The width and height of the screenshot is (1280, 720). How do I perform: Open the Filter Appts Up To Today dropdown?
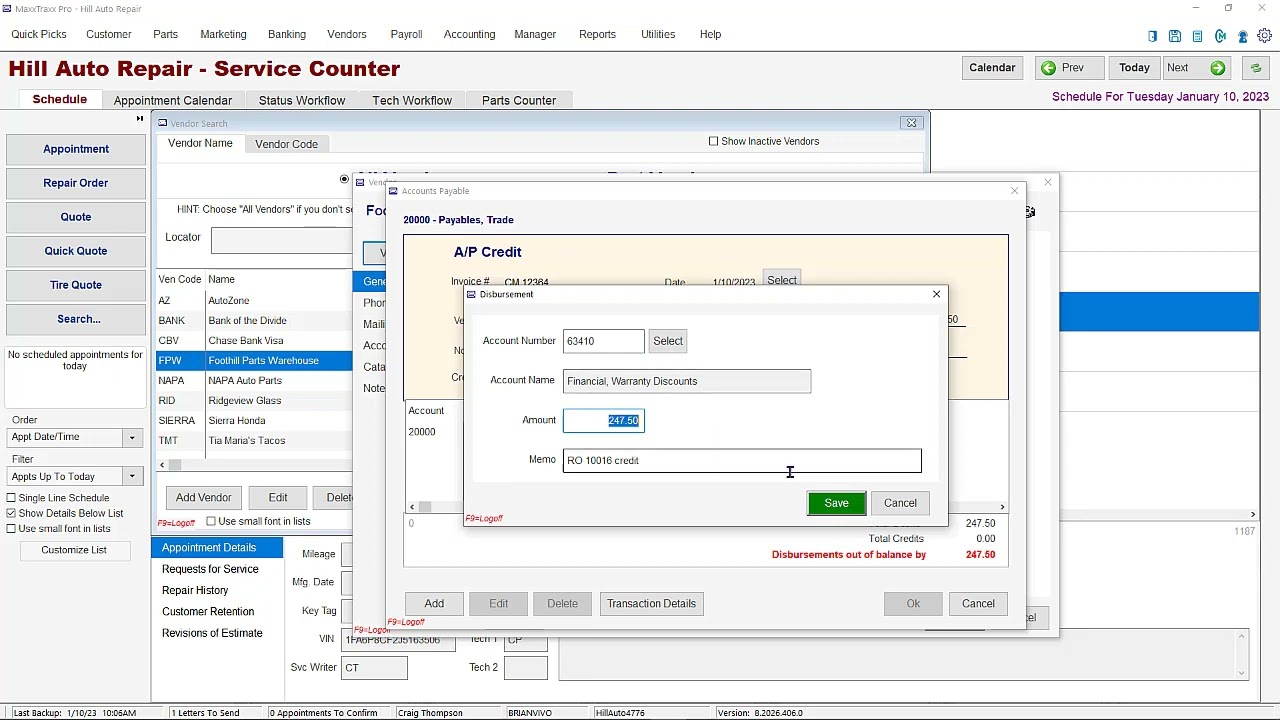pyautogui.click(x=131, y=477)
